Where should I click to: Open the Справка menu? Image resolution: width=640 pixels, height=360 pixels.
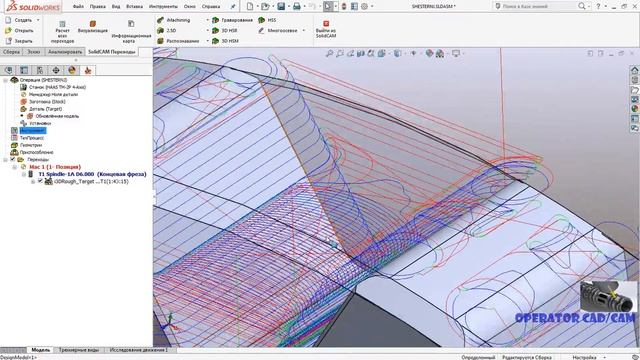211,7
